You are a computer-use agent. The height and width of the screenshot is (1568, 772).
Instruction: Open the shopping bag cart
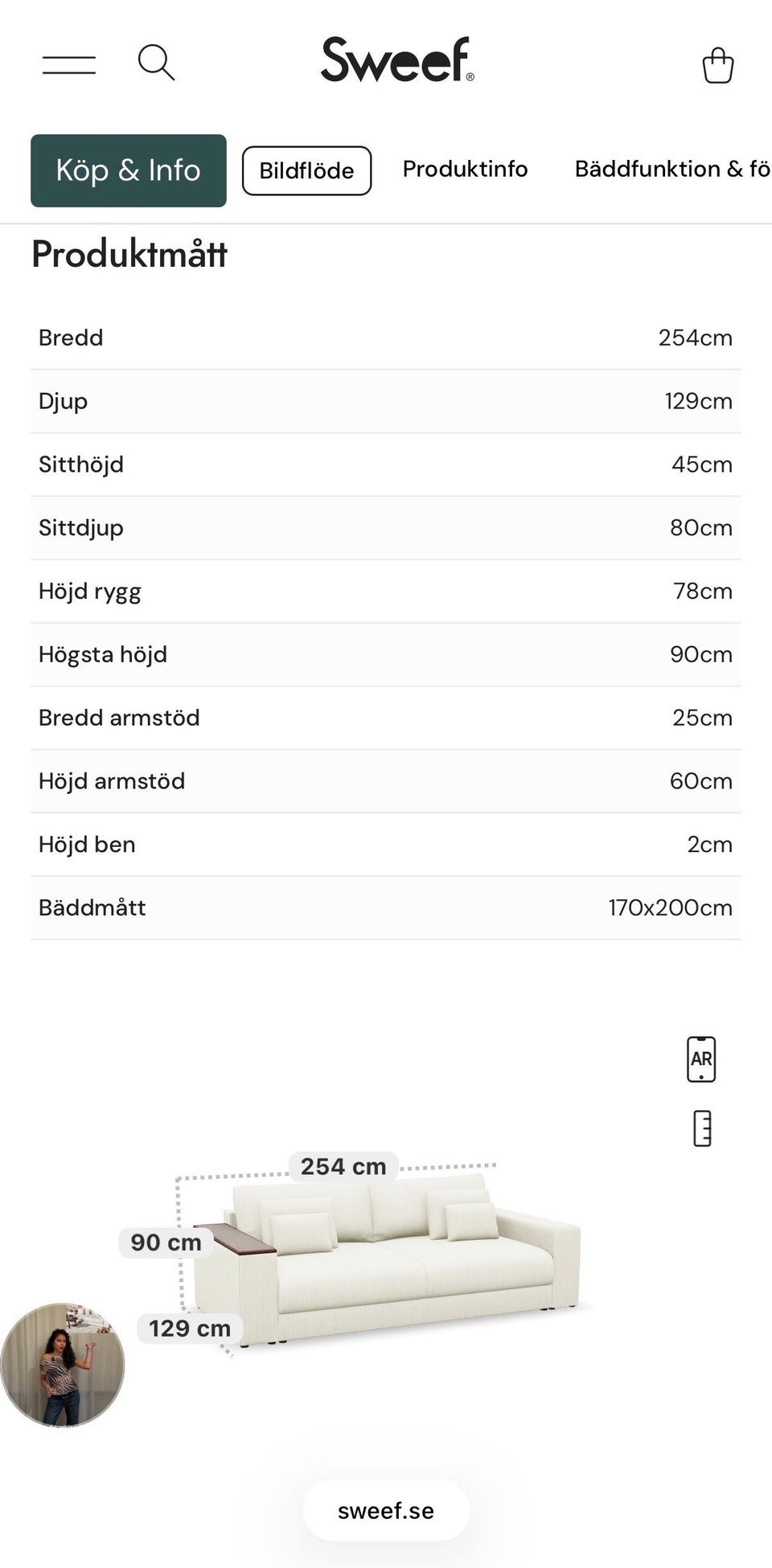click(717, 65)
